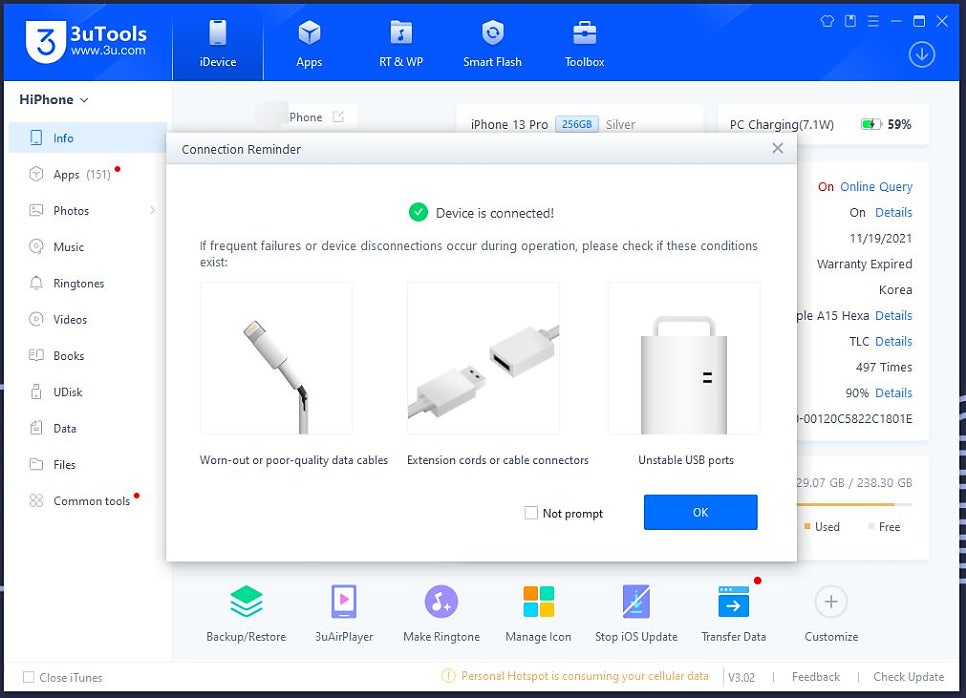Click the Music icon in sidebar

[36, 247]
